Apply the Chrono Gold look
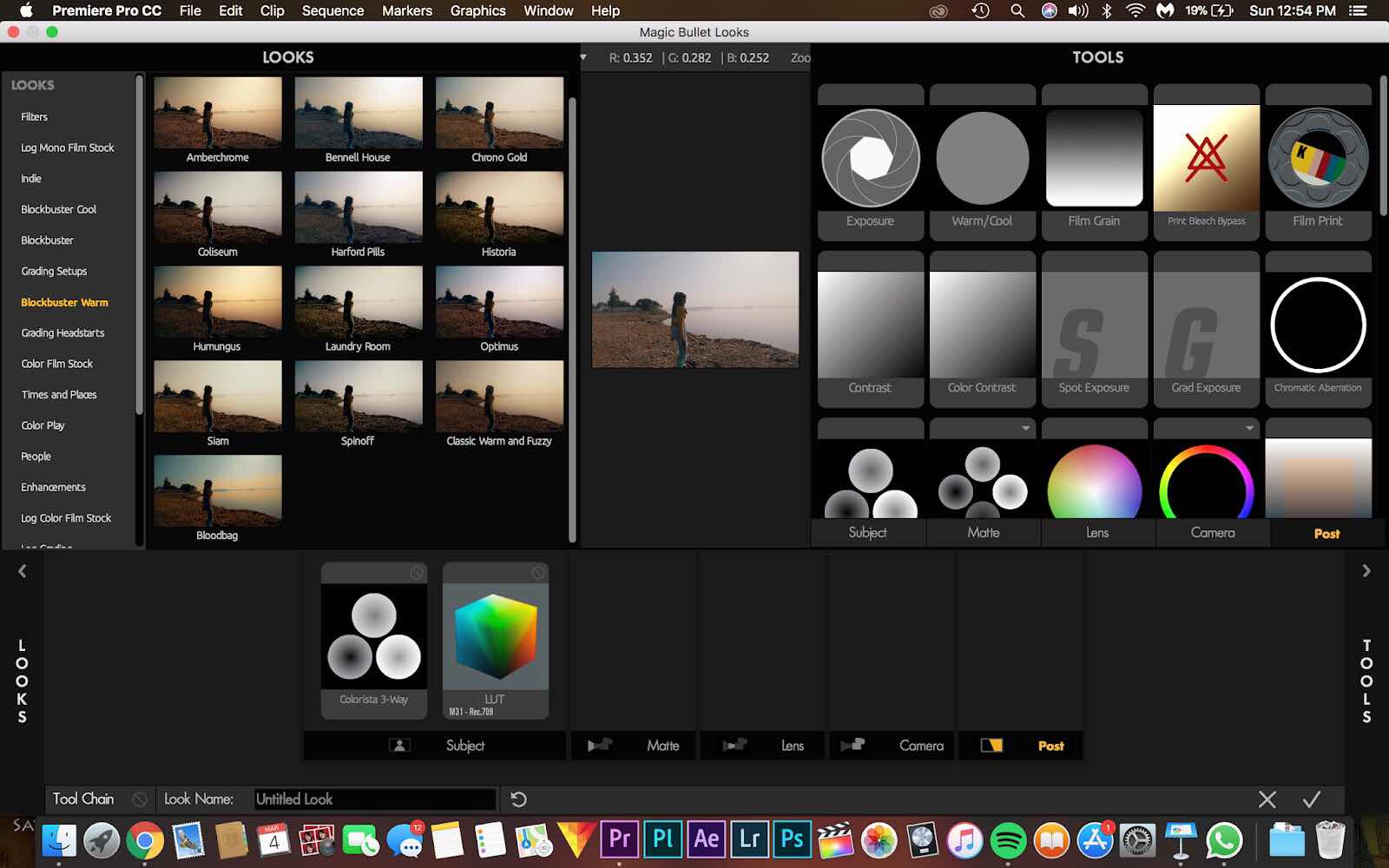Viewport: 1389px width, 868px height. click(x=499, y=121)
